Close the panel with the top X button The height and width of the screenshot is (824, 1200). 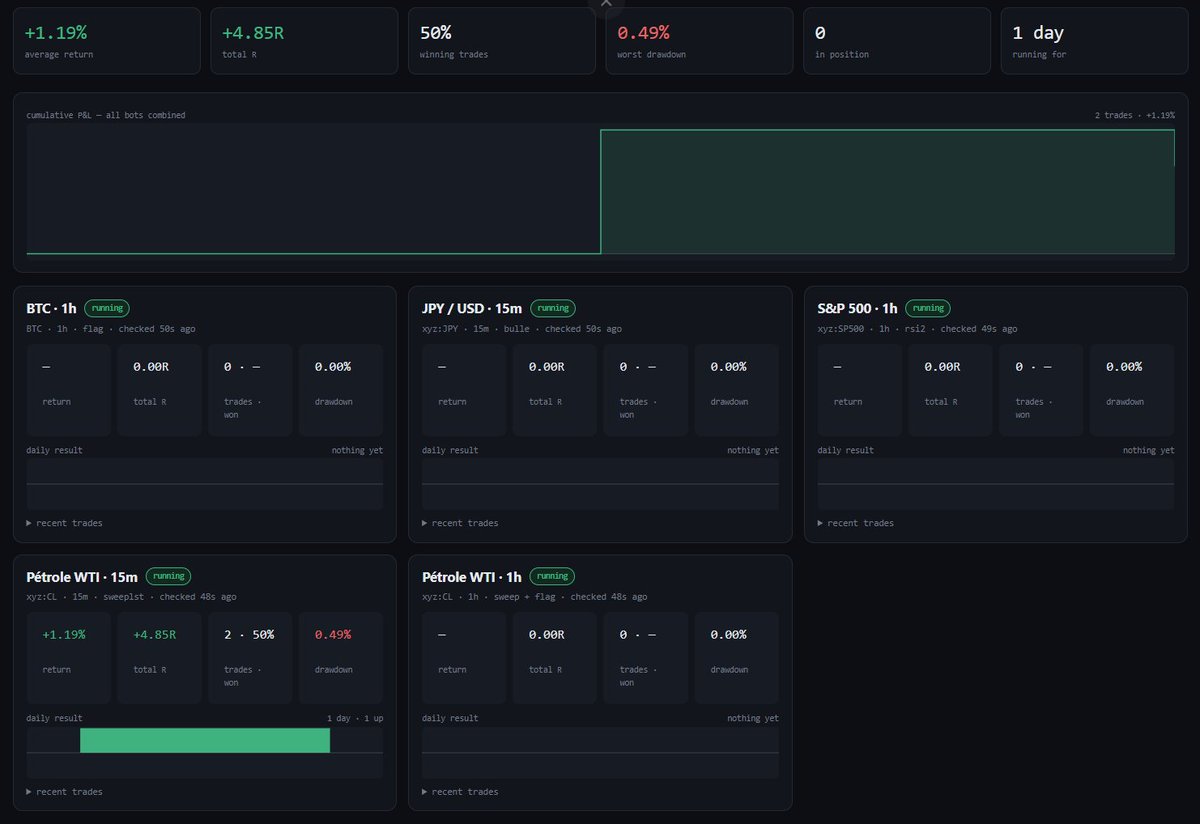tap(606, 4)
